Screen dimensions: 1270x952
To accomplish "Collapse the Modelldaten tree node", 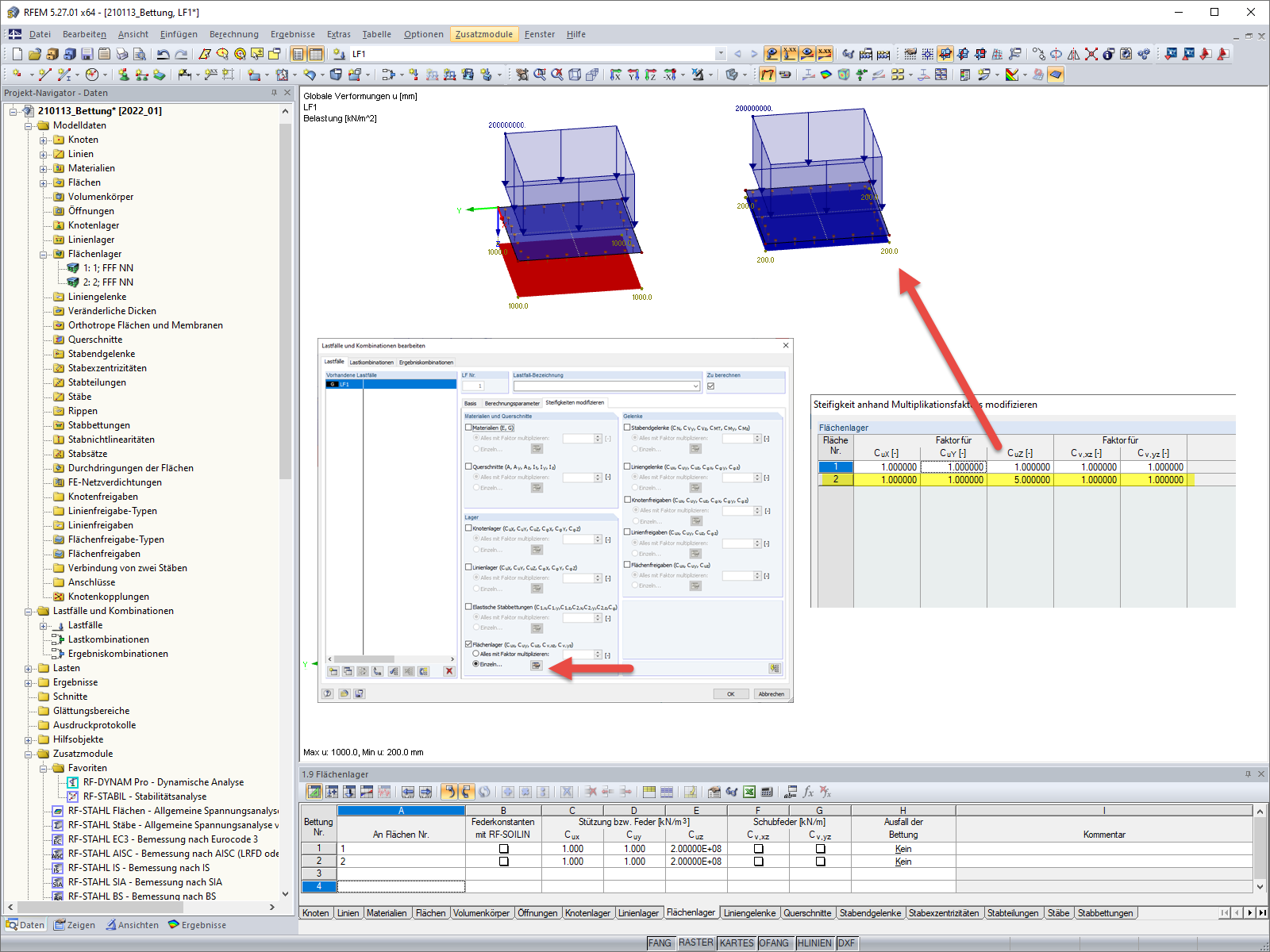I will coord(29,125).
